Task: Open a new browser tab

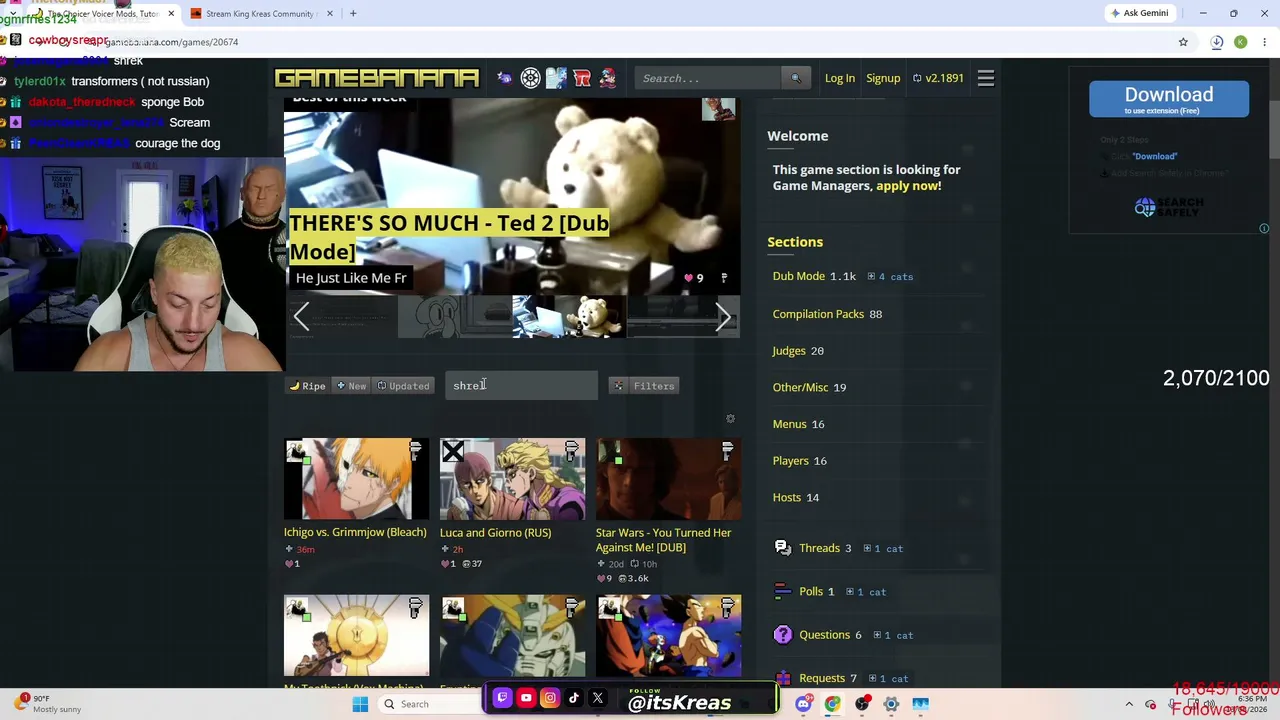Action: 353,13
